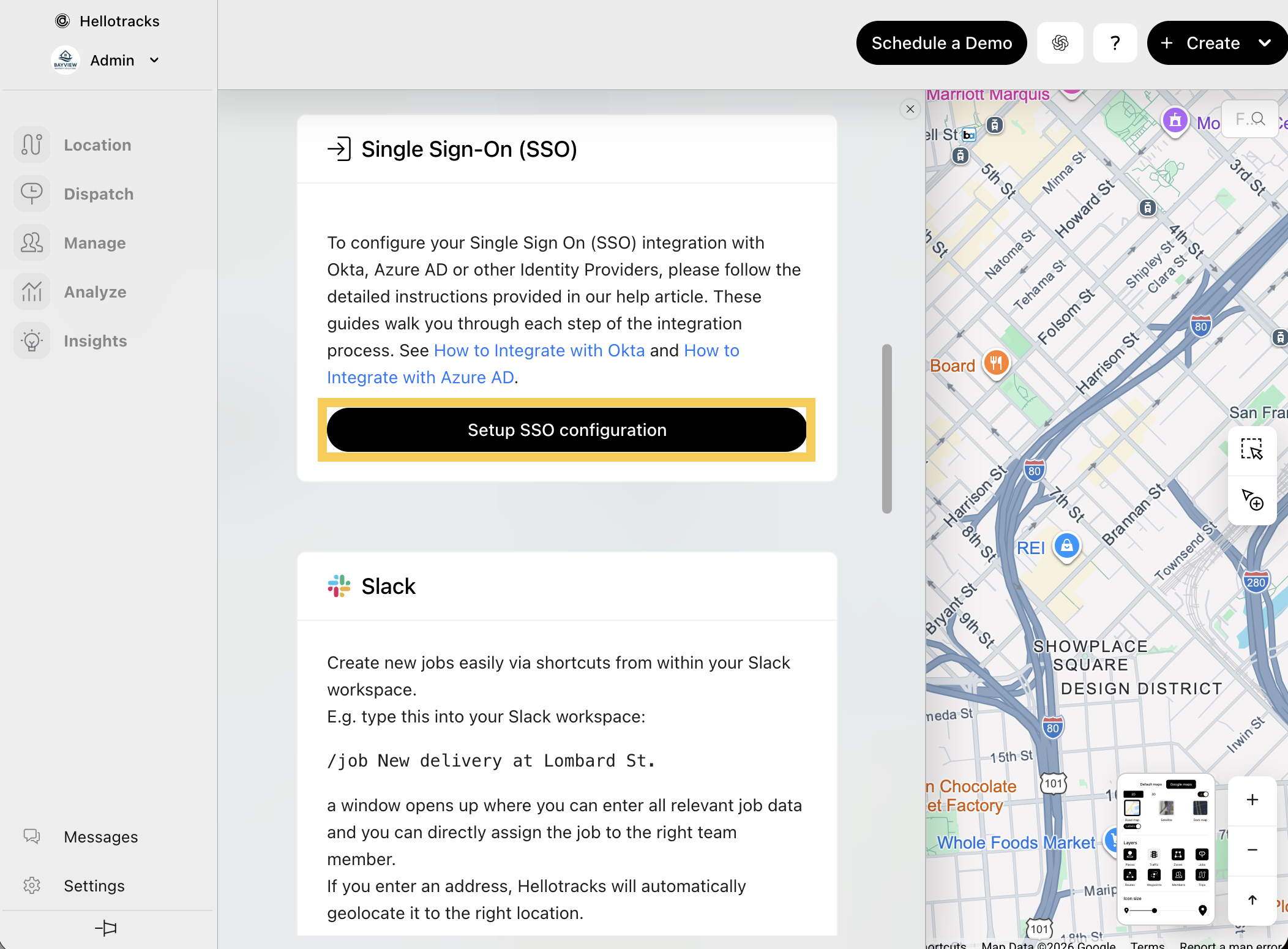Open Settings in the sidebar menu

coord(94,886)
